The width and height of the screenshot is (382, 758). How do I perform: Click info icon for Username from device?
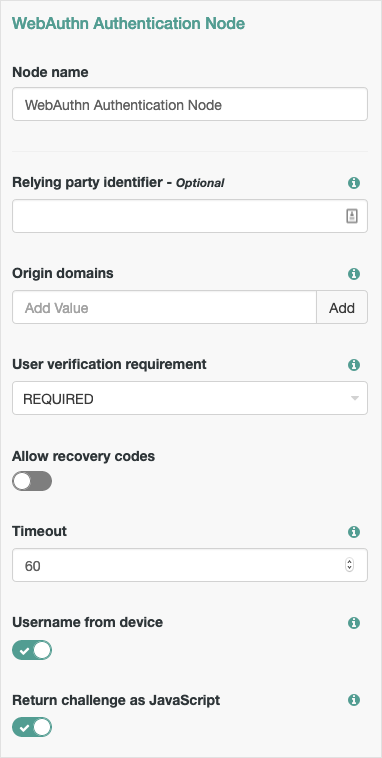click(354, 623)
